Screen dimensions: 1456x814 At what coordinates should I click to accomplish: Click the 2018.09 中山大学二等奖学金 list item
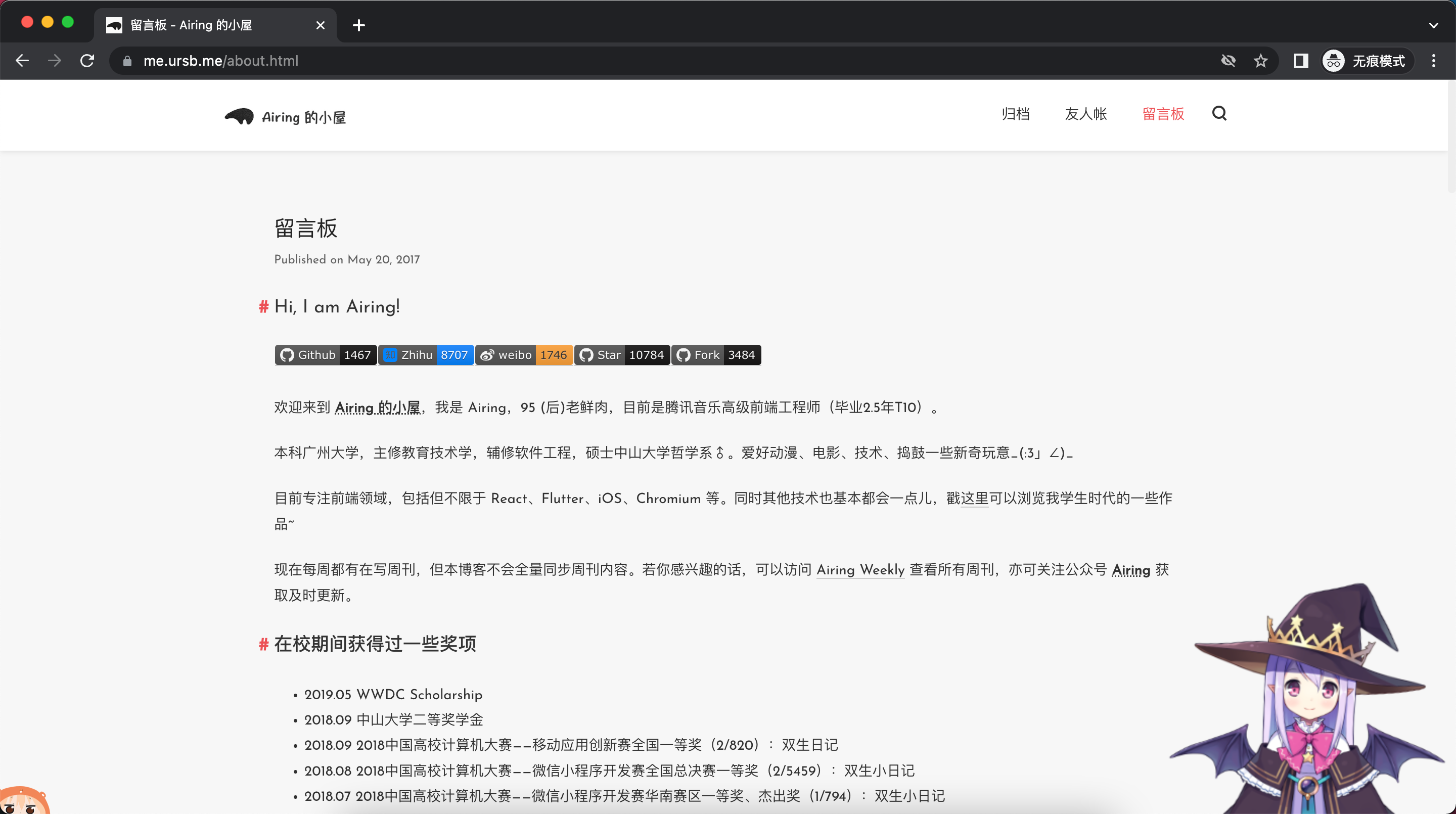394,719
